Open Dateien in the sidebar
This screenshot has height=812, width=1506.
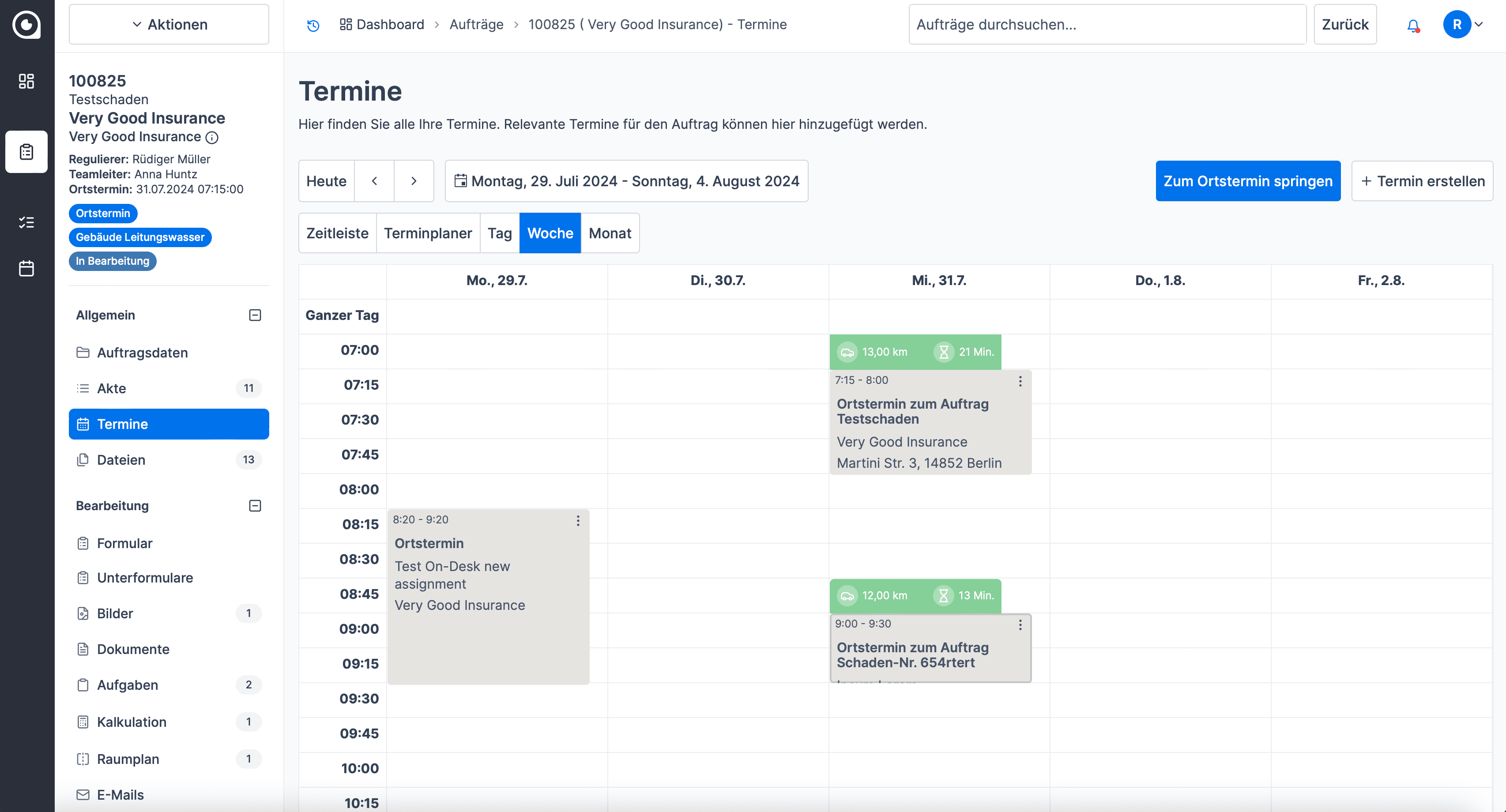(x=121, y=460)
